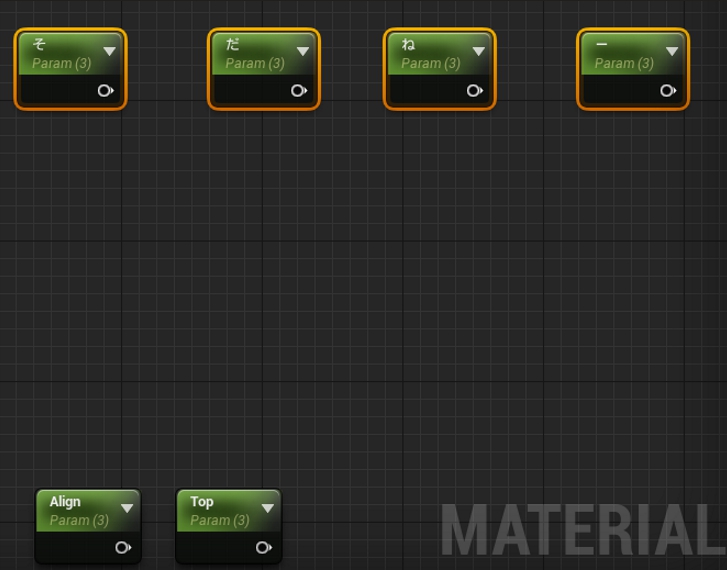This screenshot has height=570, width=727.
Task: Collapse the ー parameter node arrow
Action: click(672, 51)
